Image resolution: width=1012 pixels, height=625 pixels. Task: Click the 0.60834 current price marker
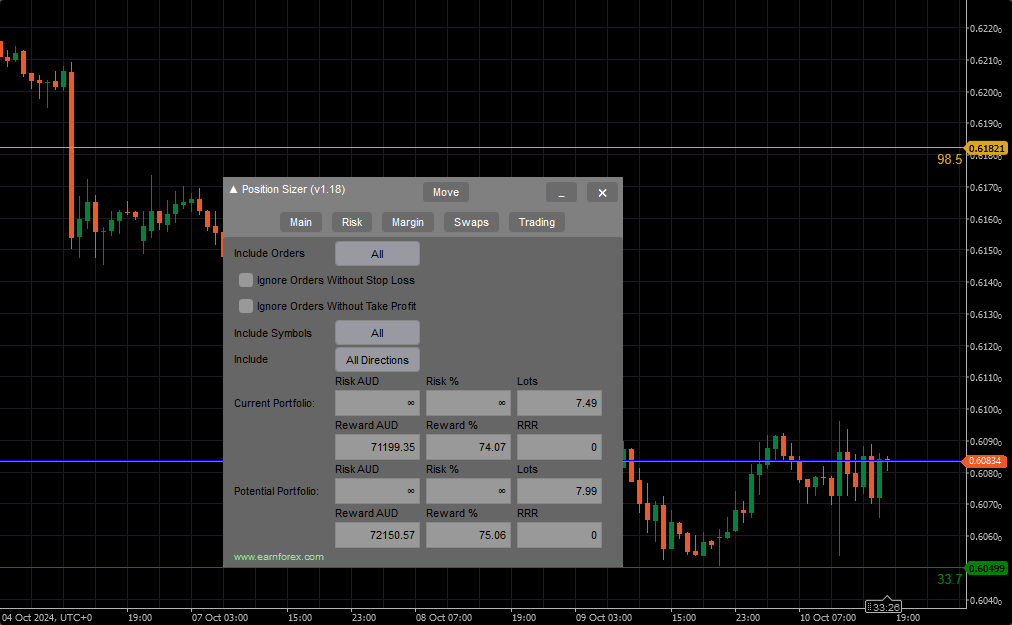[x=988, y=461]
